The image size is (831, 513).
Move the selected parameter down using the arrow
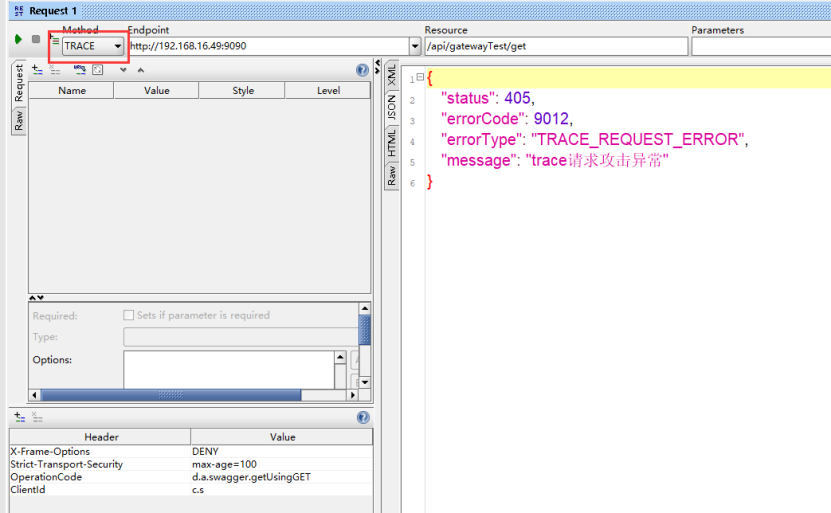click(123, 70)
